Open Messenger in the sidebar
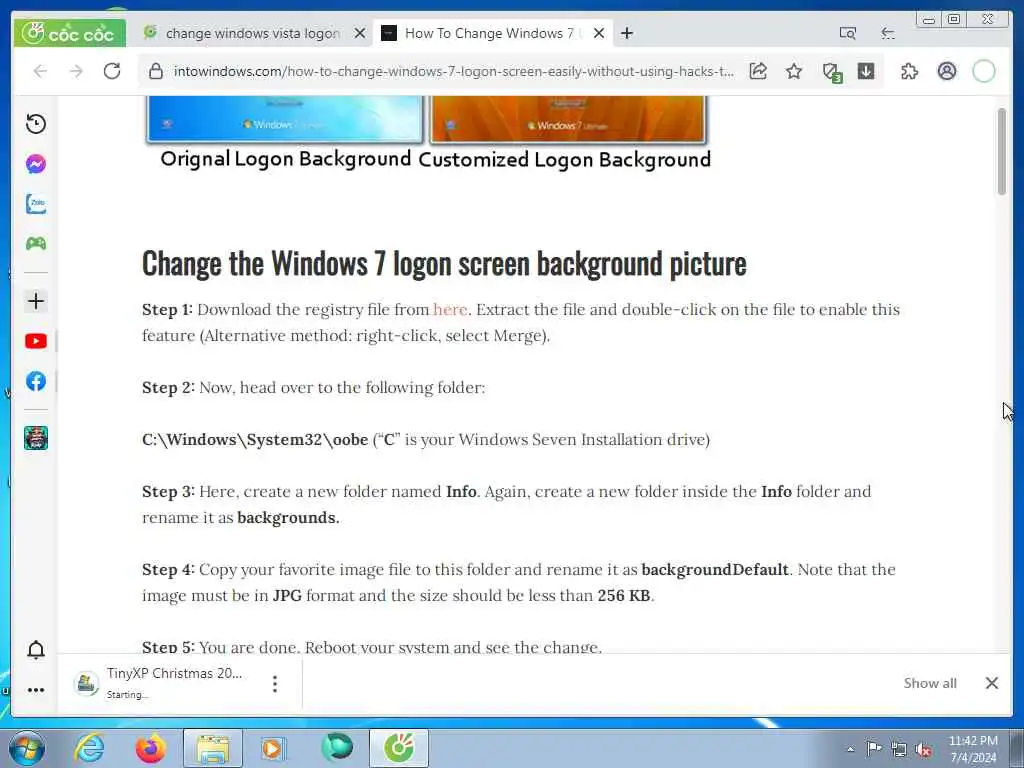The width and height of the screenshot is (1024, 768). coord(36,163)
